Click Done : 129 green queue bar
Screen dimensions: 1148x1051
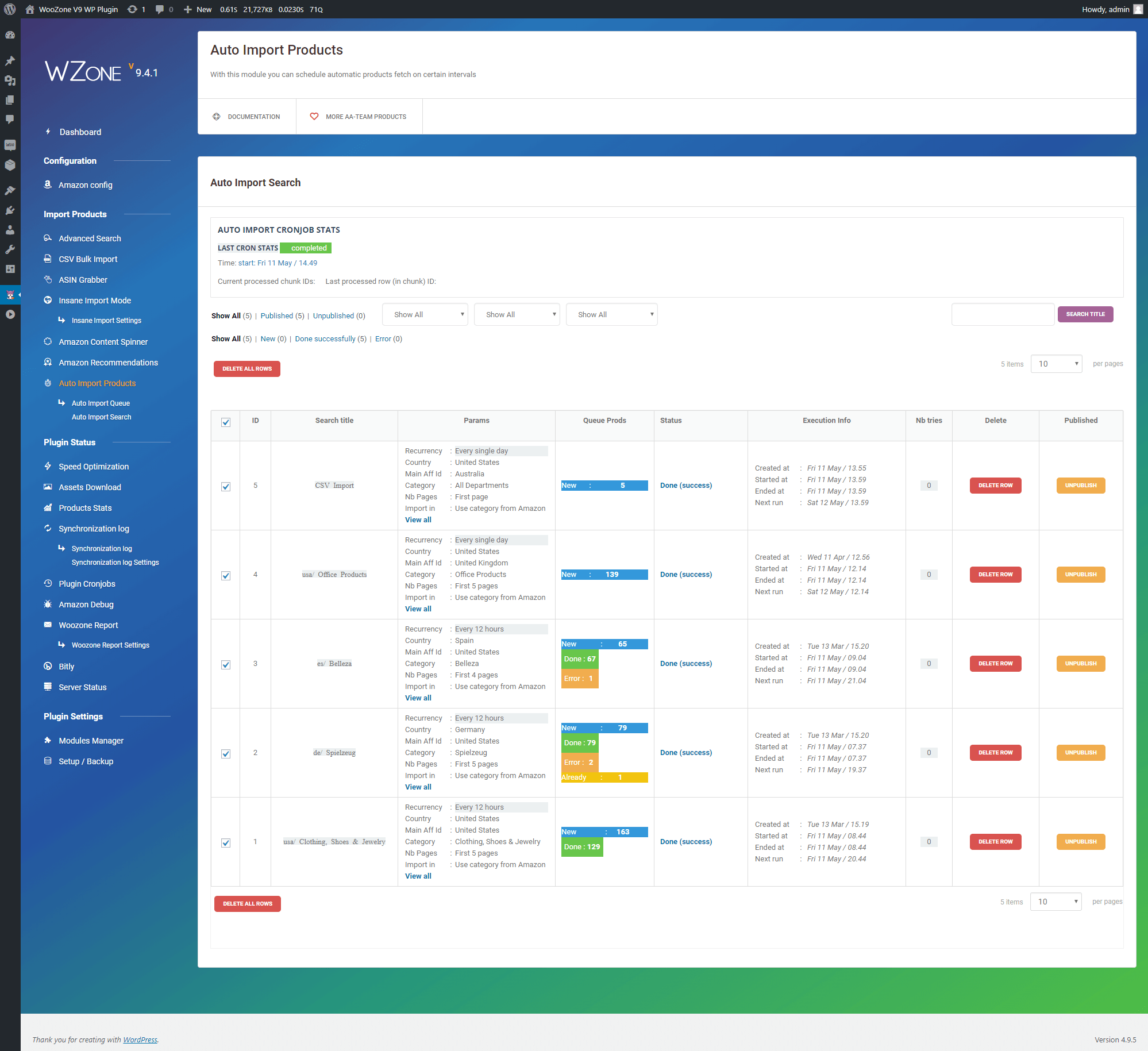[x=582, y=847]
